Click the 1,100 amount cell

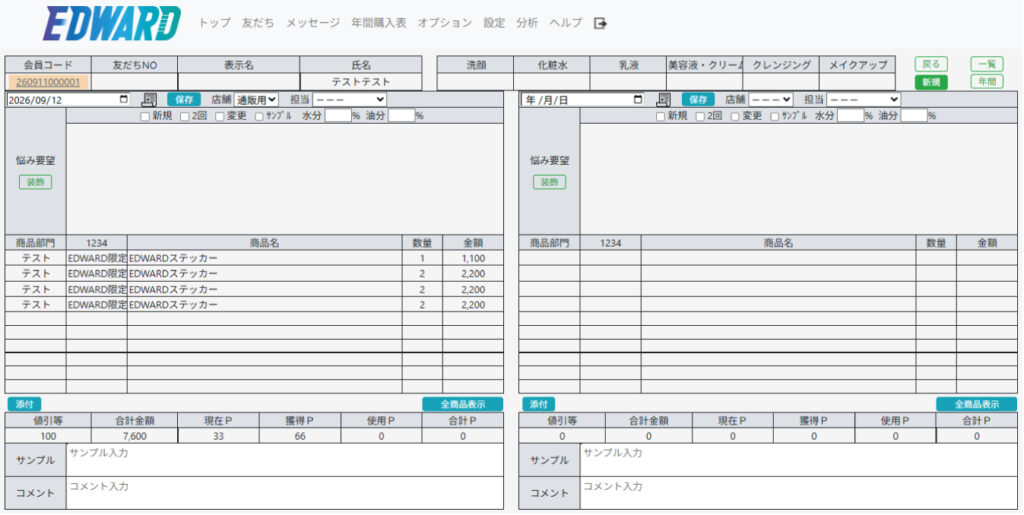[x=473, y=258]
